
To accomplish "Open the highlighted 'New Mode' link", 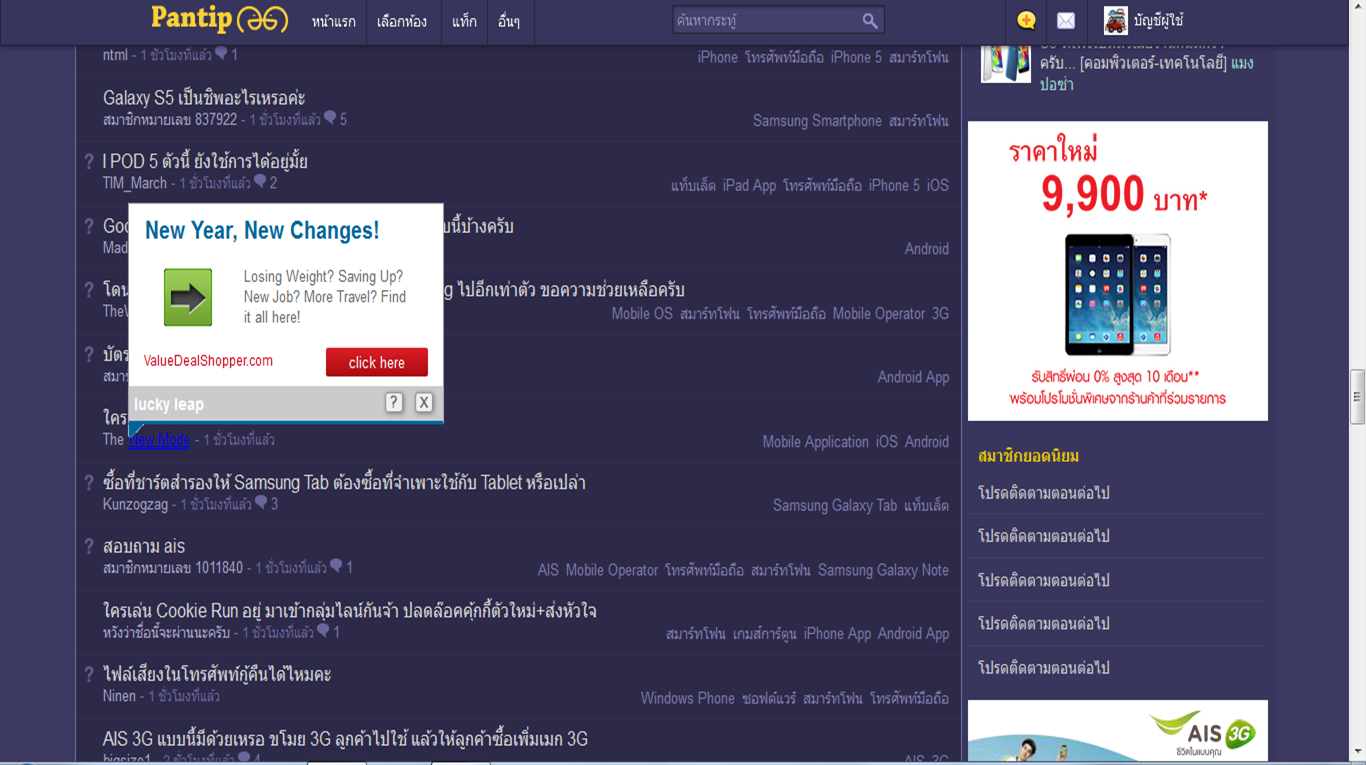I will click(x=159, y=440).
